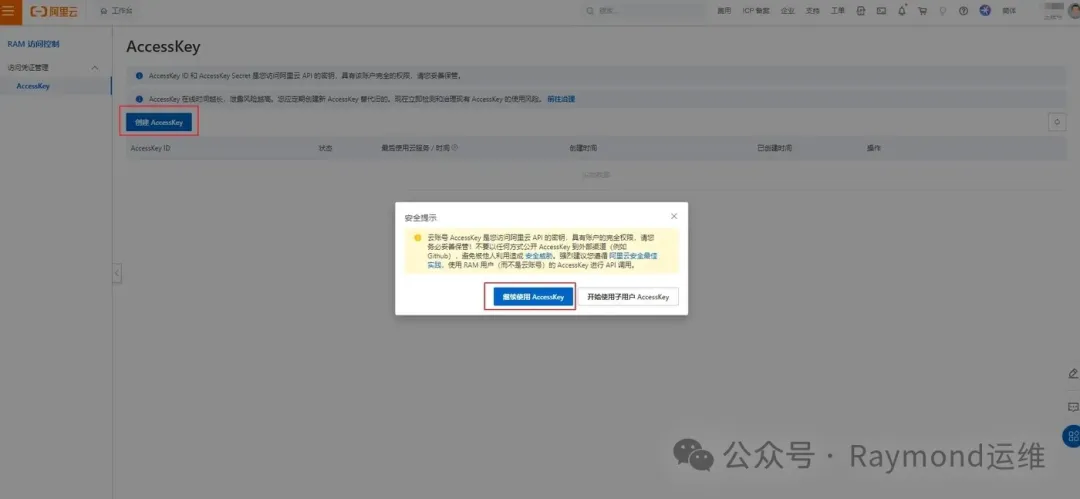Click the lightbulb suggestions icon
1080x499 pixels.
943,11
